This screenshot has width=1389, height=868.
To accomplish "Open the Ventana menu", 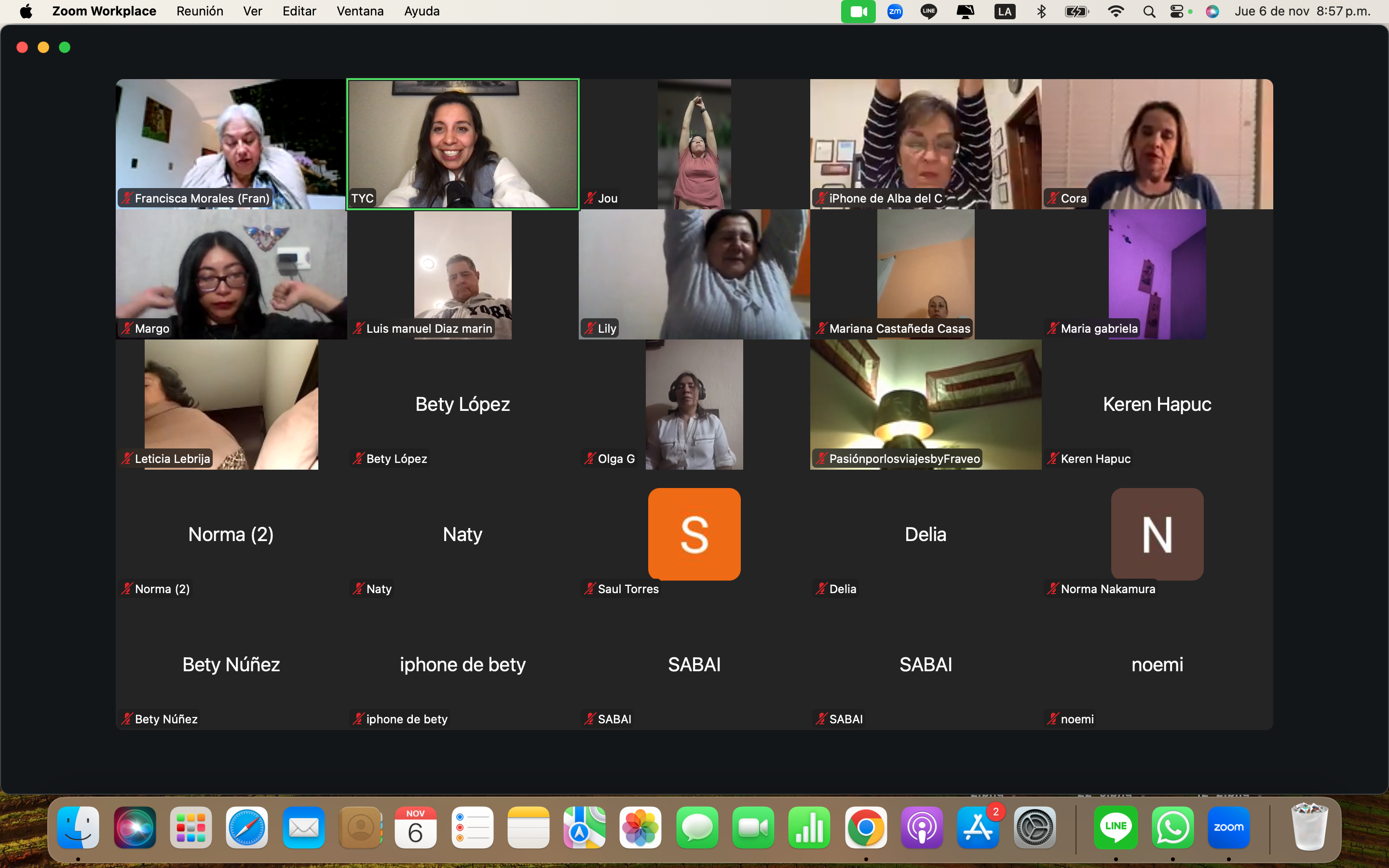I will tap(360, 12).
